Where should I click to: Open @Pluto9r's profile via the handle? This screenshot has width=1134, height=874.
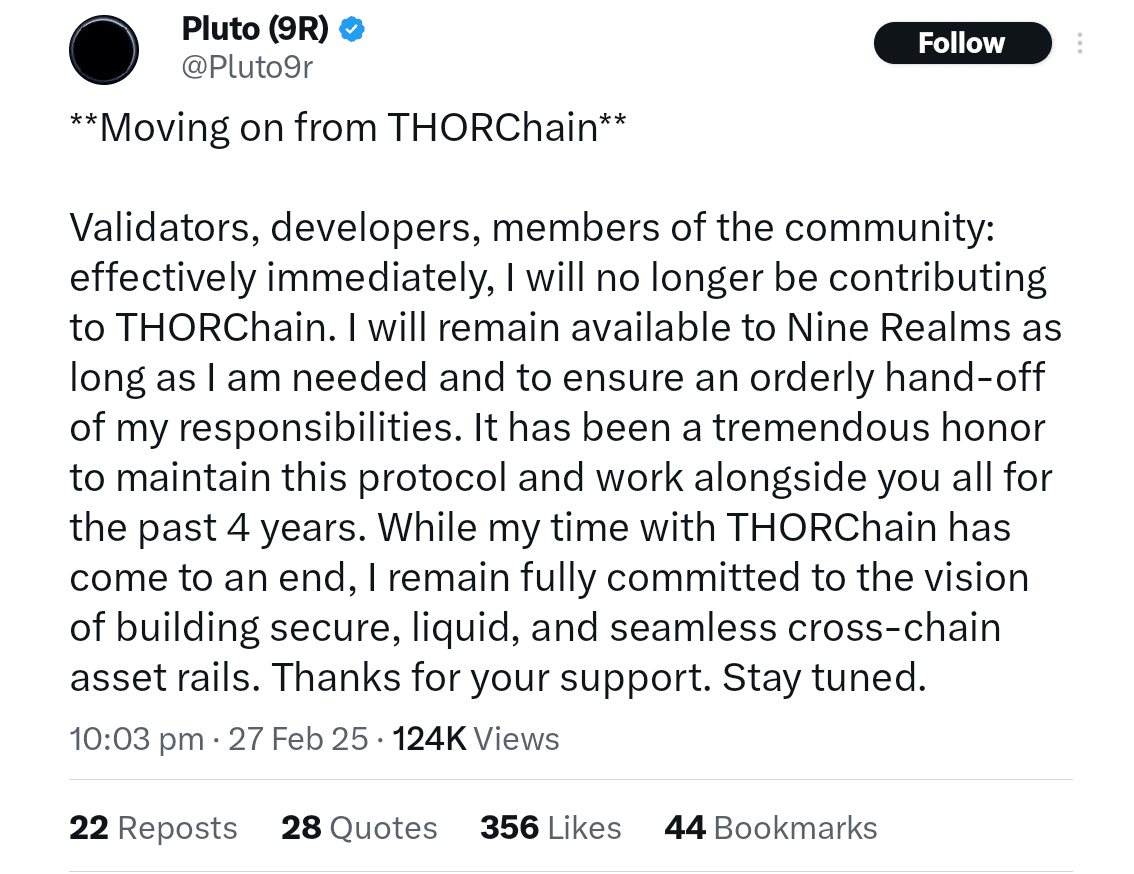coord(246,67)
